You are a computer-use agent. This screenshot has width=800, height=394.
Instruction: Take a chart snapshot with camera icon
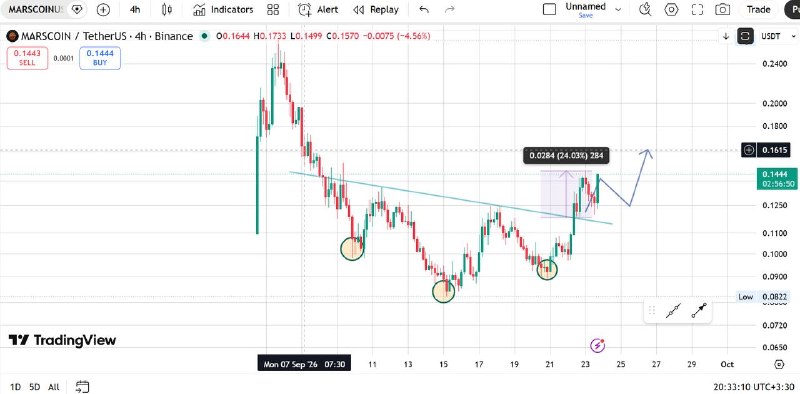pos(722,9)
